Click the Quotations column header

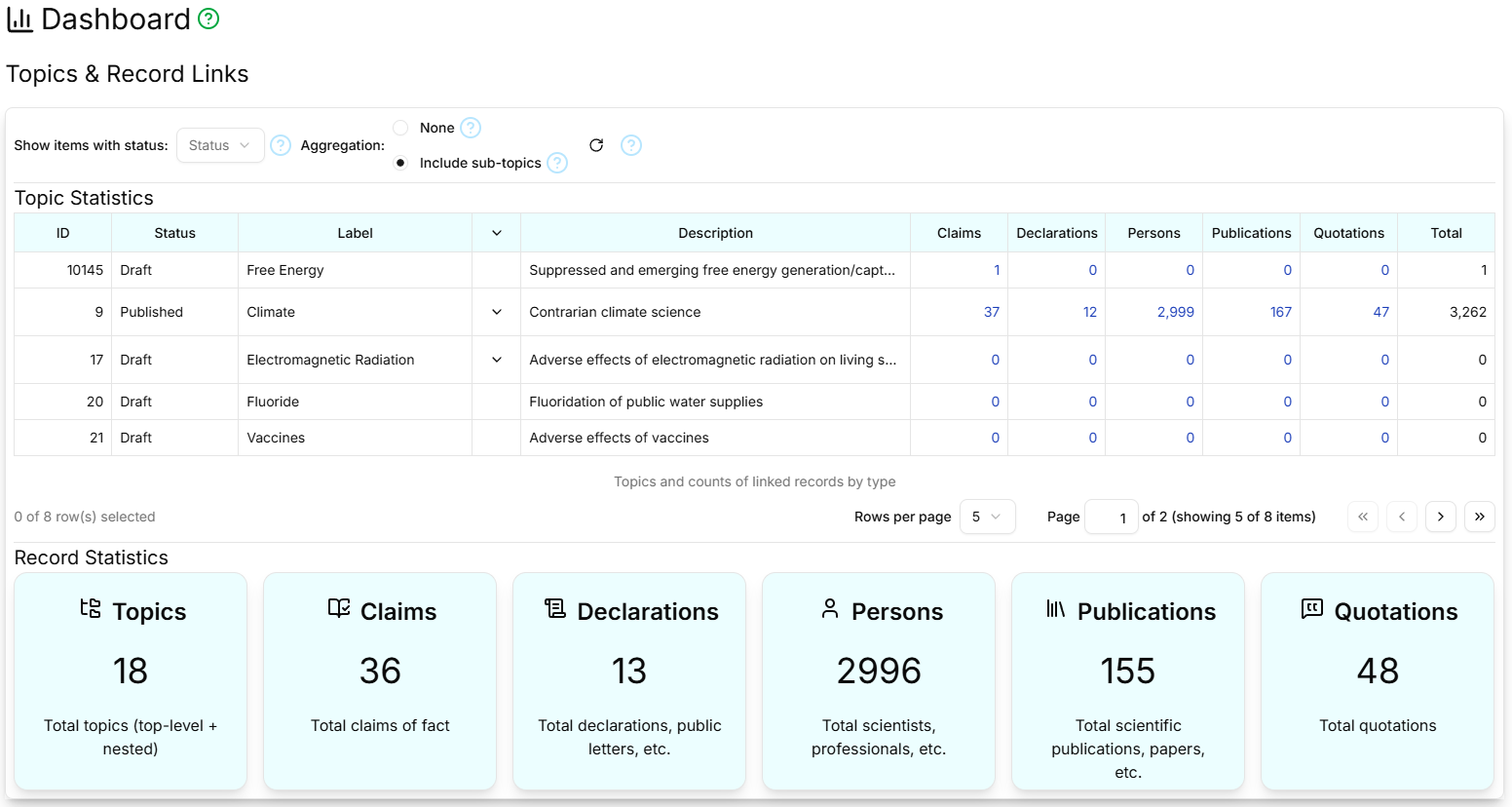[x=1349, y=233]
